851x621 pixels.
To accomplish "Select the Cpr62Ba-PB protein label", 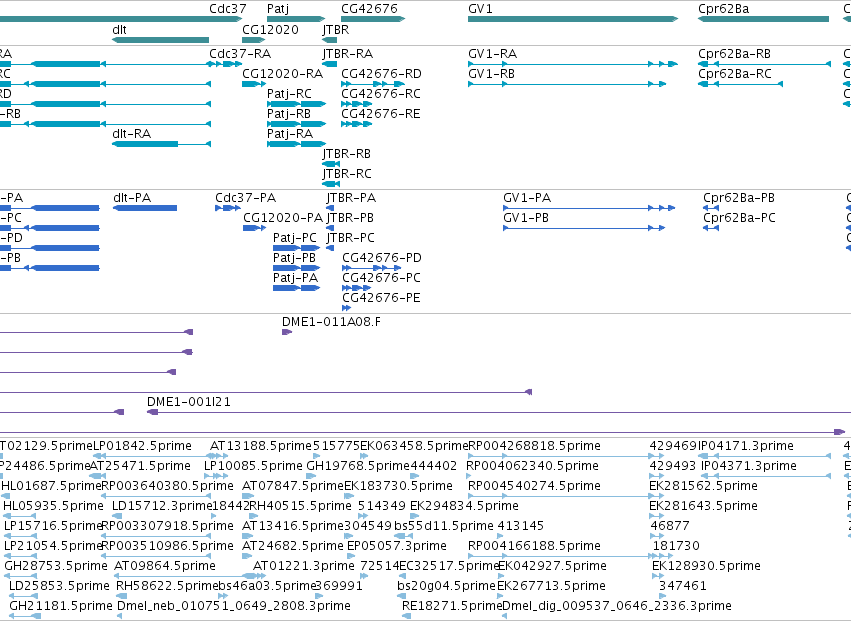I will [x=739, y=198].
